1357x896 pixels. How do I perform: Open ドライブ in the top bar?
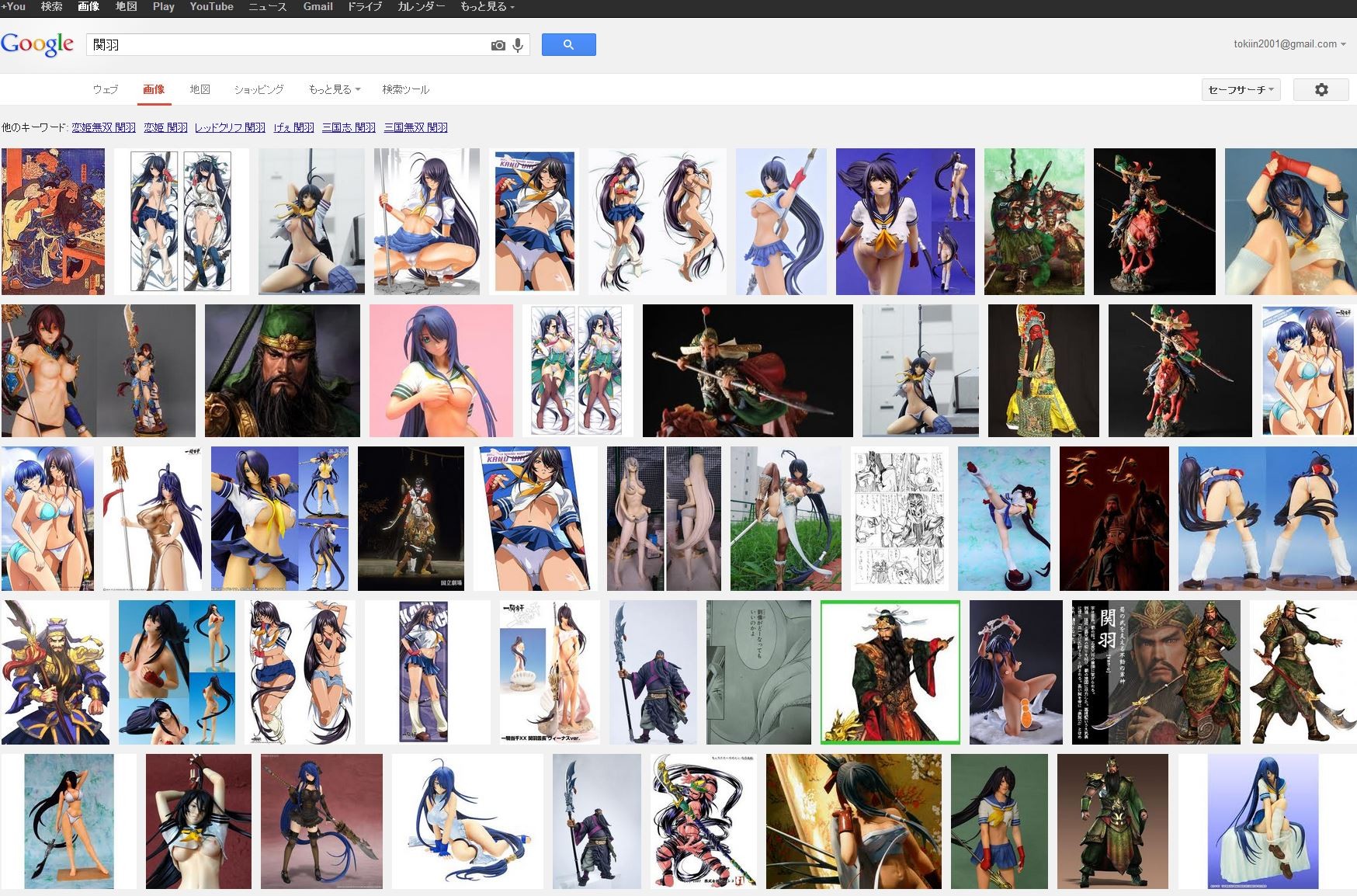pos(365,7)
